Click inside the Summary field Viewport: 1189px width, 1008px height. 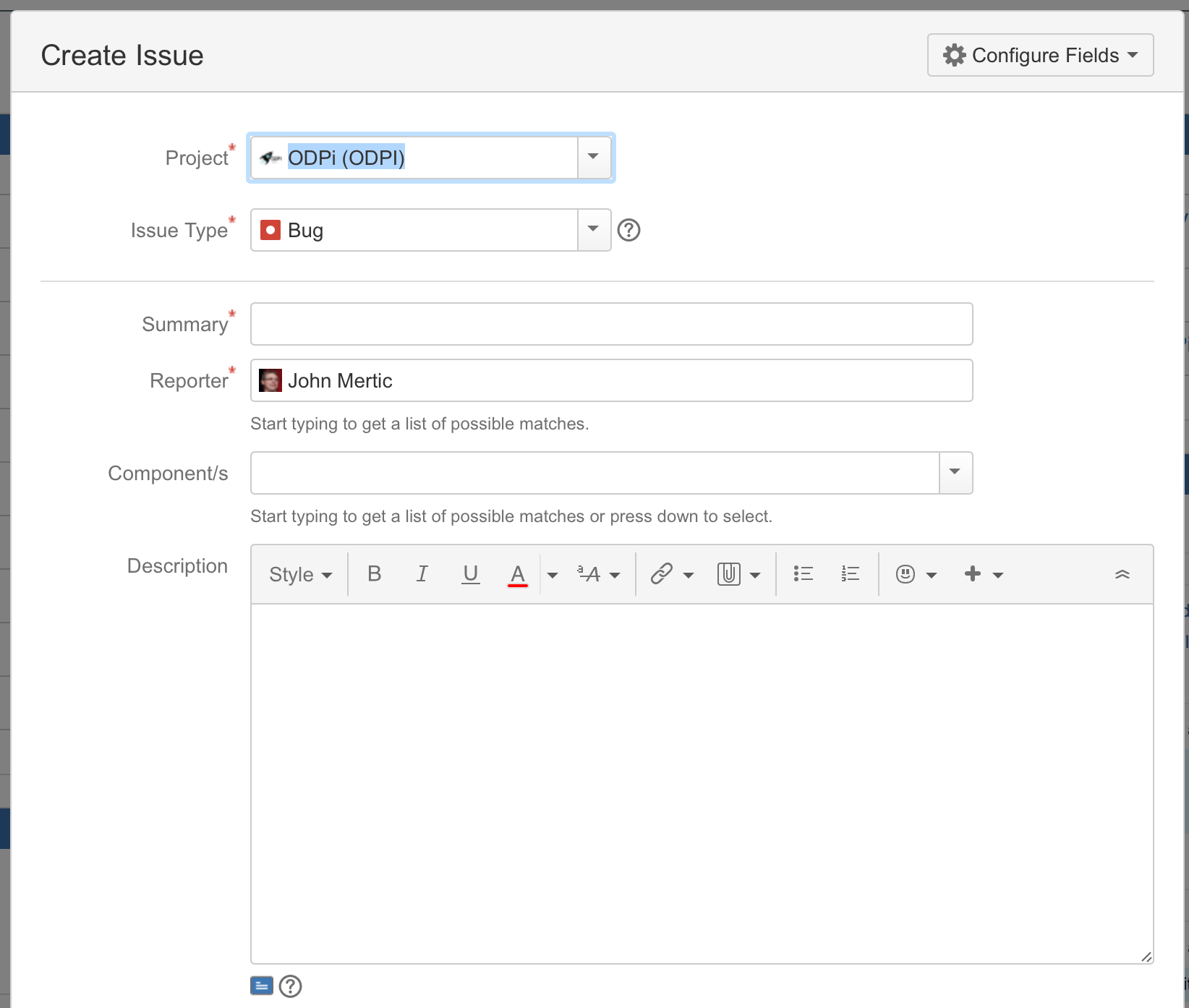(x=611, y=324)
